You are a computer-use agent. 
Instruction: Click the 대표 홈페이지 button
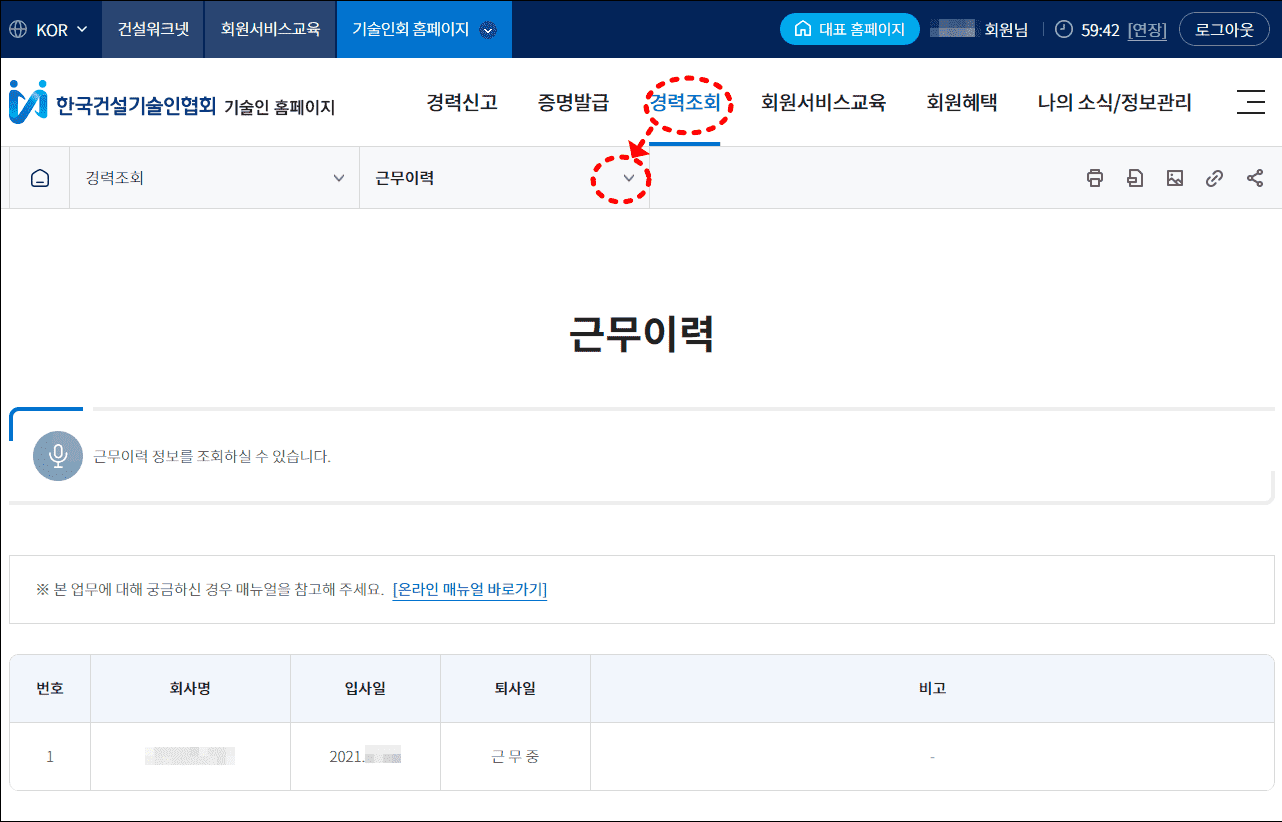(x=849, y=29)
